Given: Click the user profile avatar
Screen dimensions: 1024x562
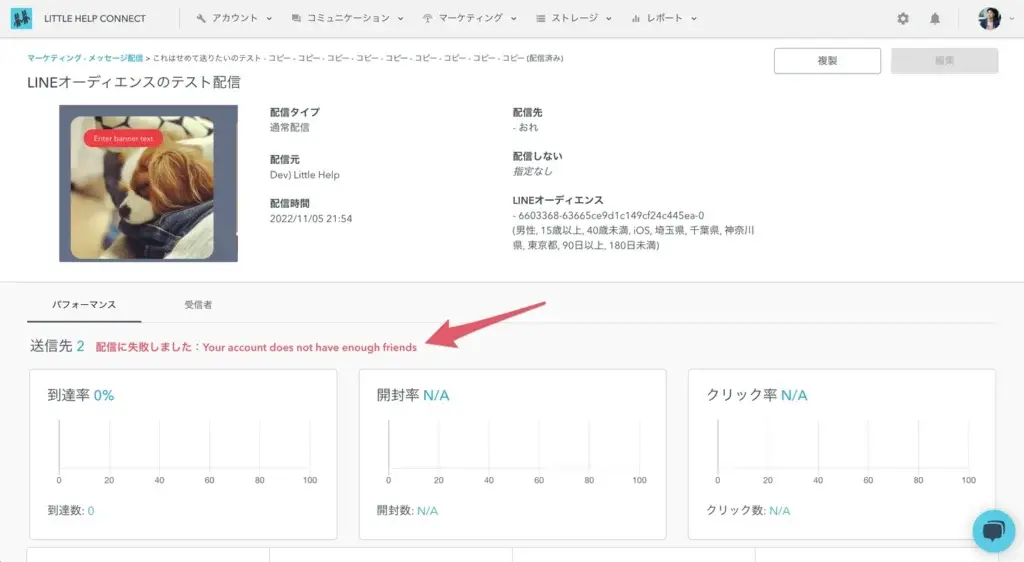Looking at the screenshot, I should [x=989, y=19].
